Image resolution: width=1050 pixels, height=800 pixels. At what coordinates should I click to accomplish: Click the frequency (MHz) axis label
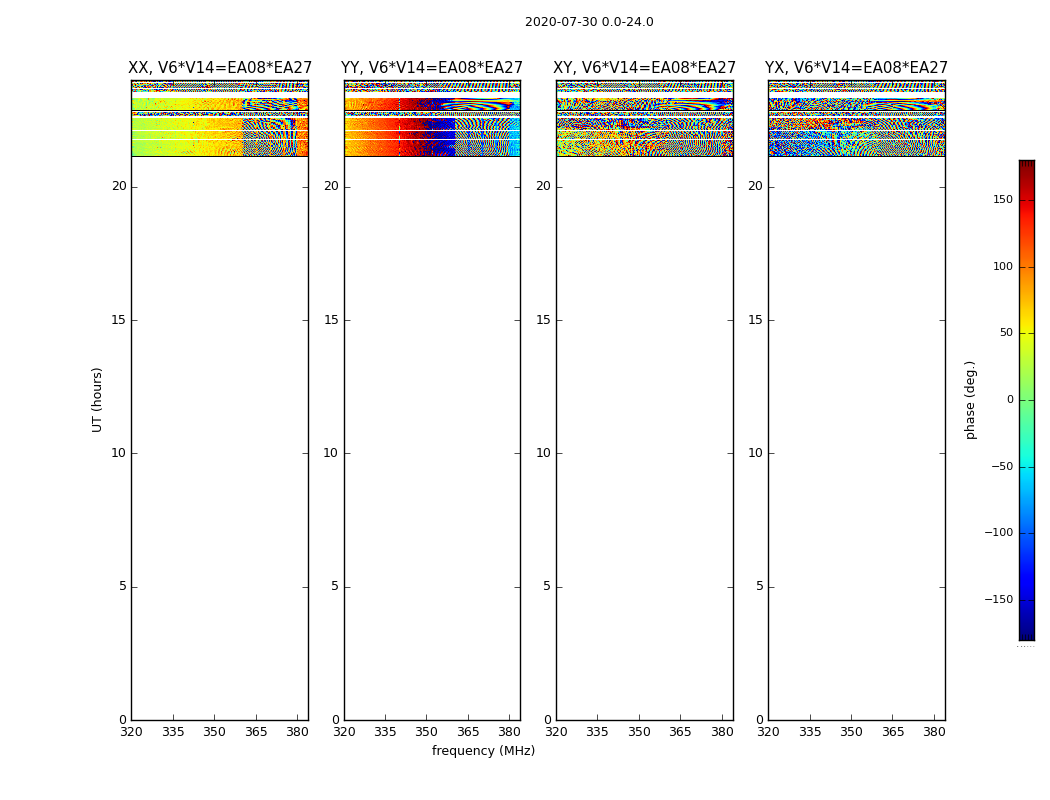(483, 751)
